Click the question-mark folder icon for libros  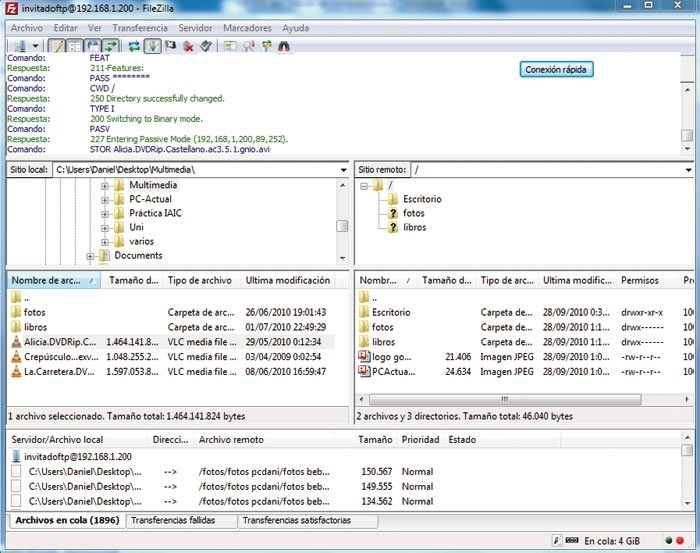393,227
